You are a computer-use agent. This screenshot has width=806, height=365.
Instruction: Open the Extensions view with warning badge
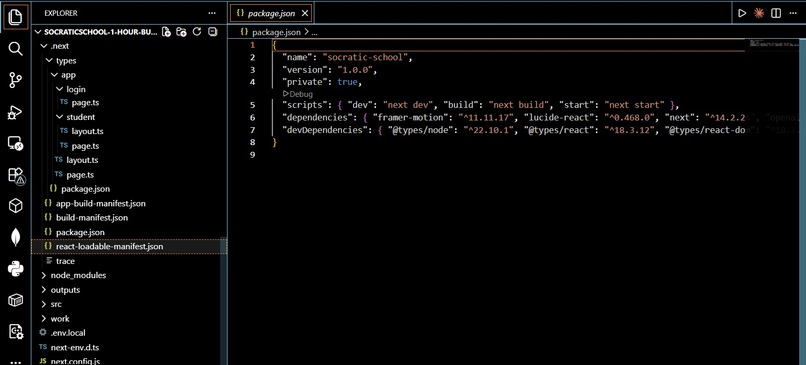coord(15,175)
